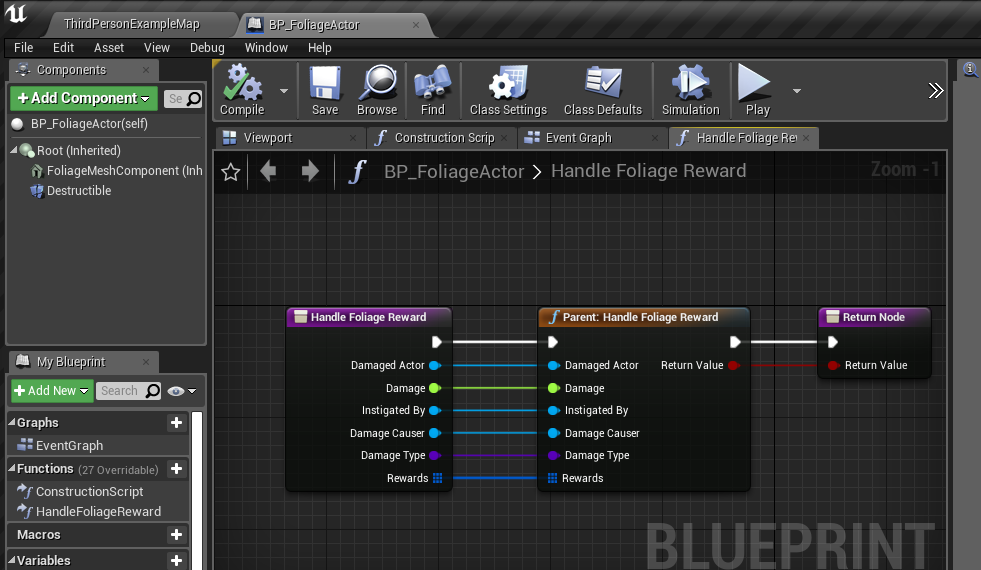Open Class Settings from toolbar
Screen dimensions: 981x570
(x=508, y=85)
